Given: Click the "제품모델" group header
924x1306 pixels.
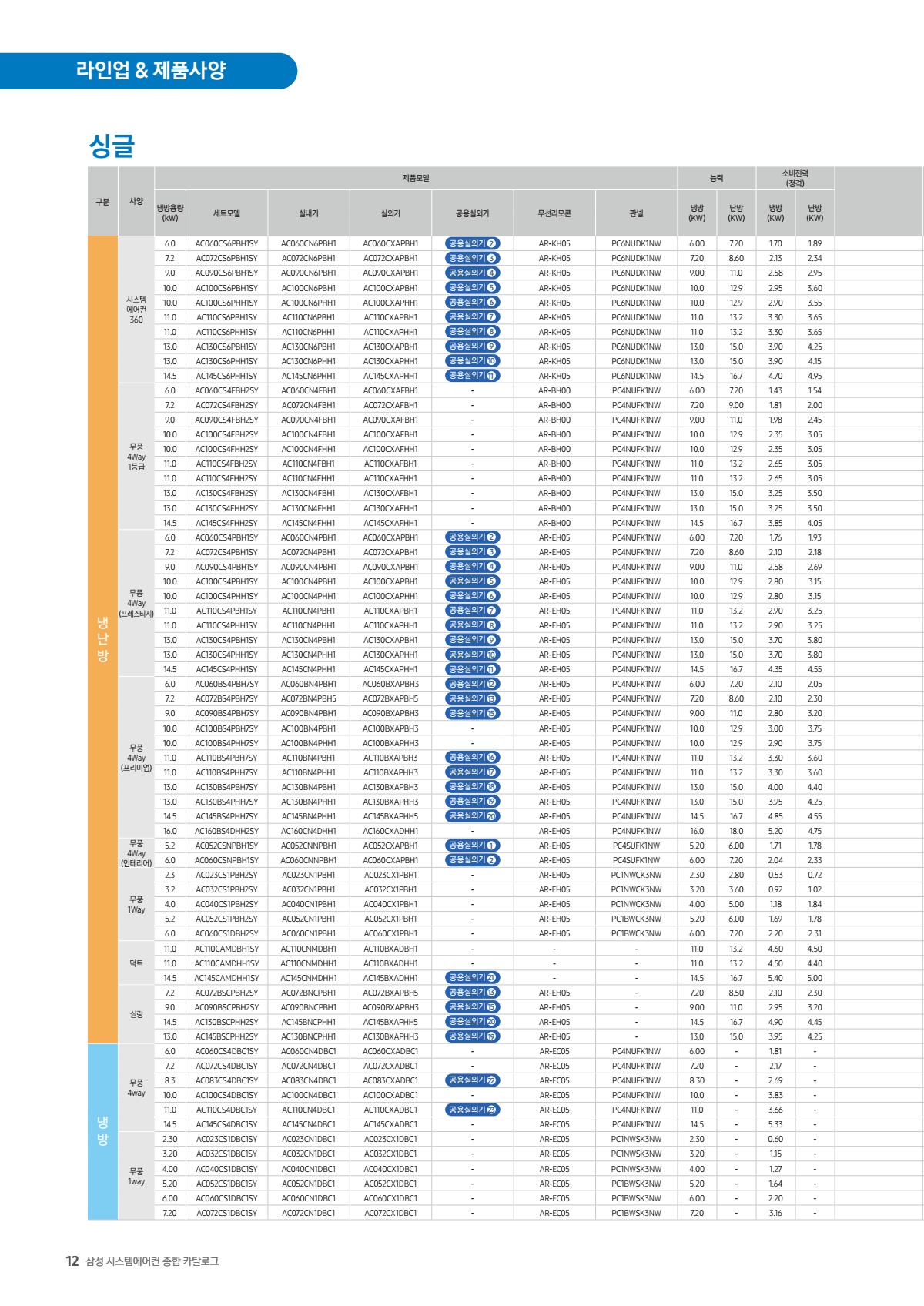Looking at the screenshot, I should coord(416,178).
